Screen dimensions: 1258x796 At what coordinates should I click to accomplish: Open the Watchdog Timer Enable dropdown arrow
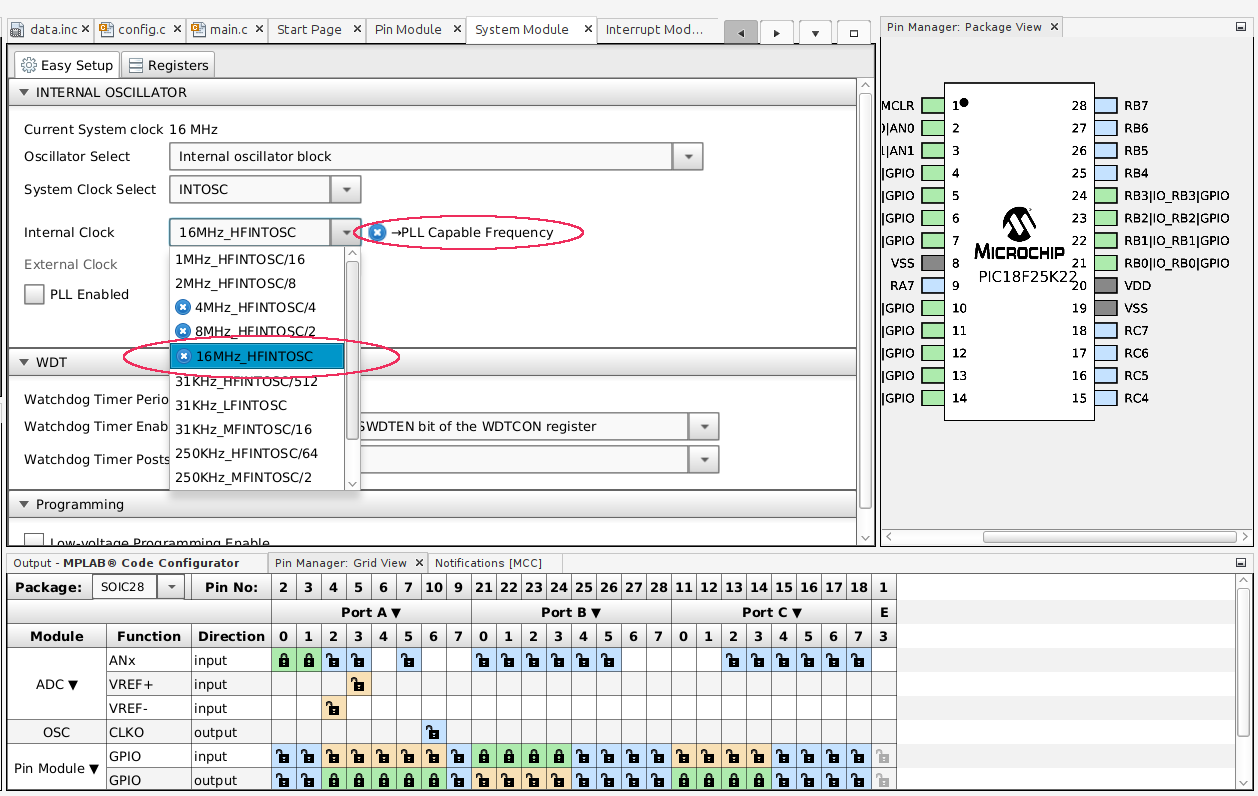pyautogui.click(x=704, y=427)
